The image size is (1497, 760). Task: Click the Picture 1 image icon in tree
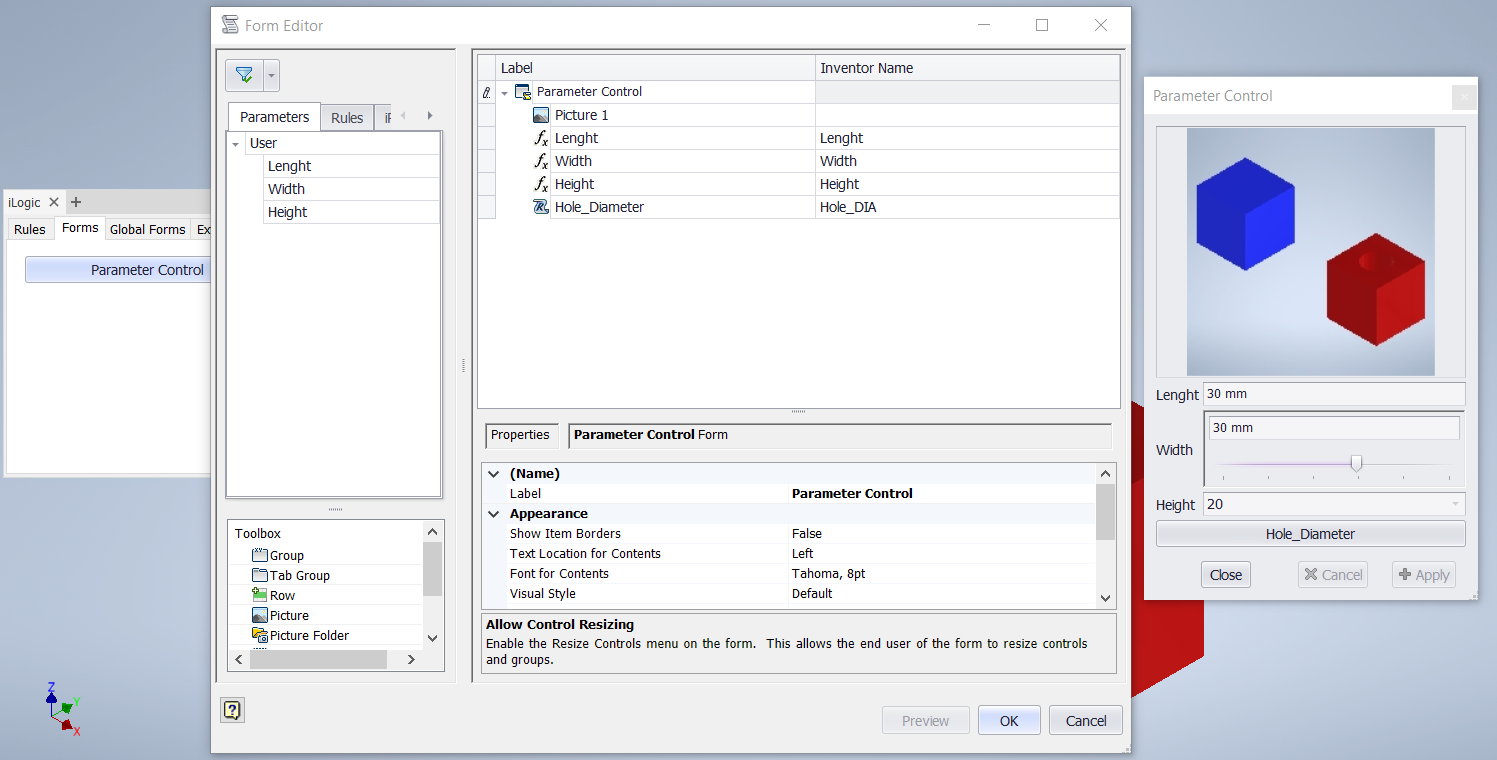point(541,115)
